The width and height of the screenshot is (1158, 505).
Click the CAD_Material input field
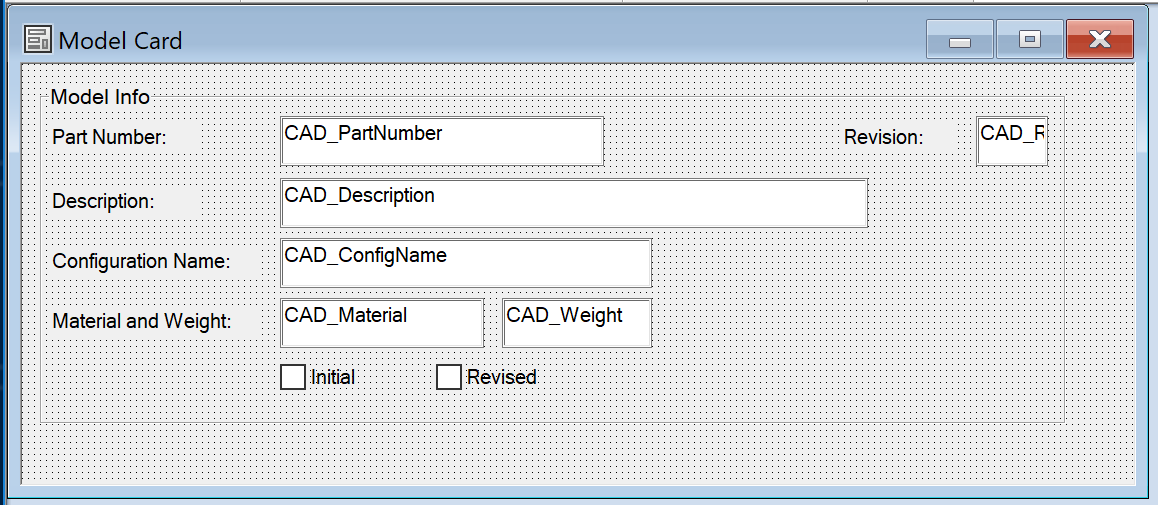[383, 323]
